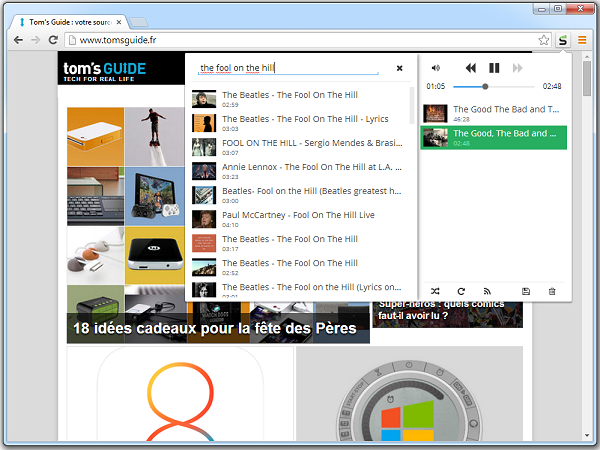Image resolution: width=600 pixels, height=450 pixels.
Task: Click thumbnail of Paul McCartney live result
Action: 204,219
